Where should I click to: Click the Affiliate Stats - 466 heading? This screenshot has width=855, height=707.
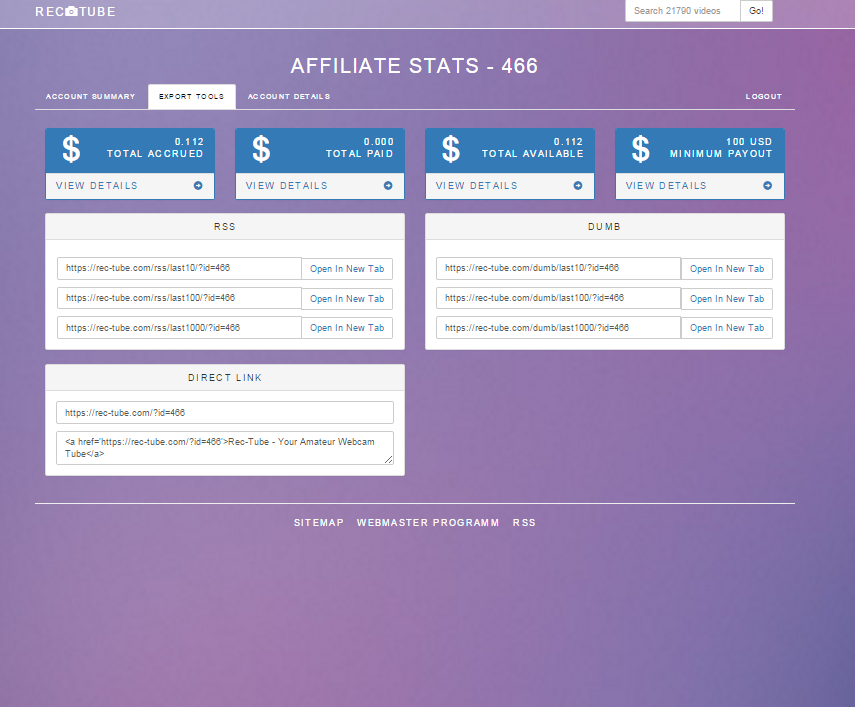tap(414, 66)
